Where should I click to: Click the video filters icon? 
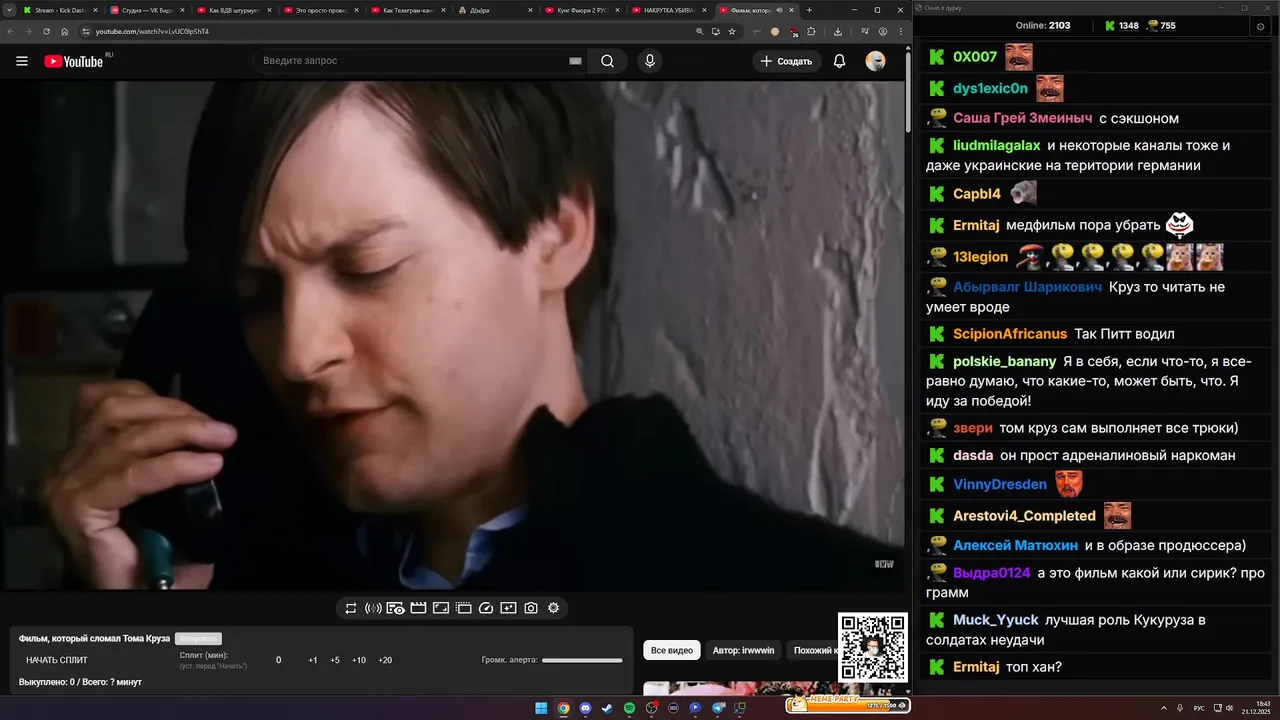click(508, 608)
